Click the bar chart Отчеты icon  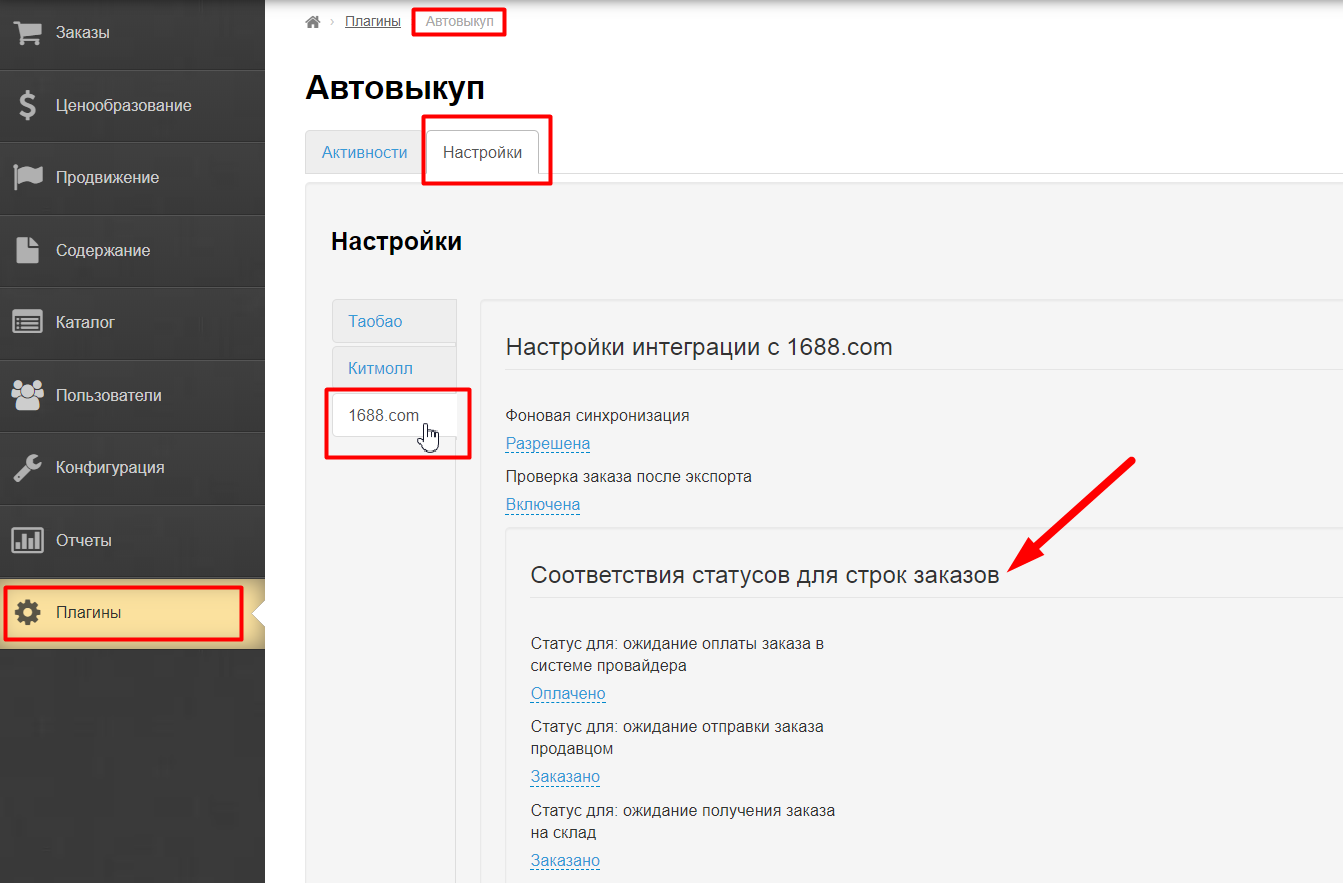[27, 540]
